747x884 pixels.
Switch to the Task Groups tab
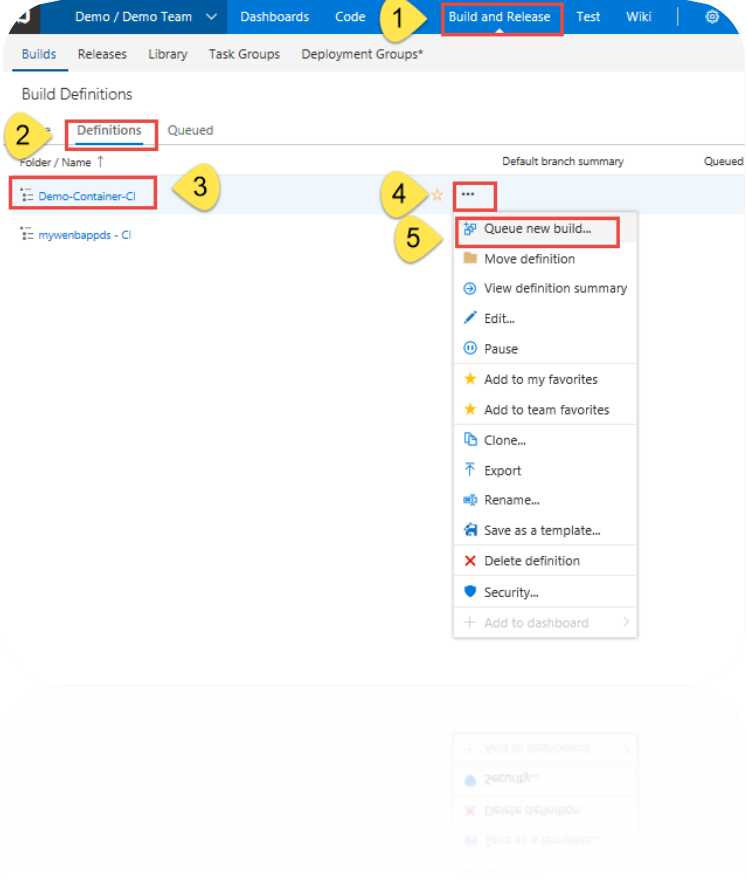[x=244, y=54]
